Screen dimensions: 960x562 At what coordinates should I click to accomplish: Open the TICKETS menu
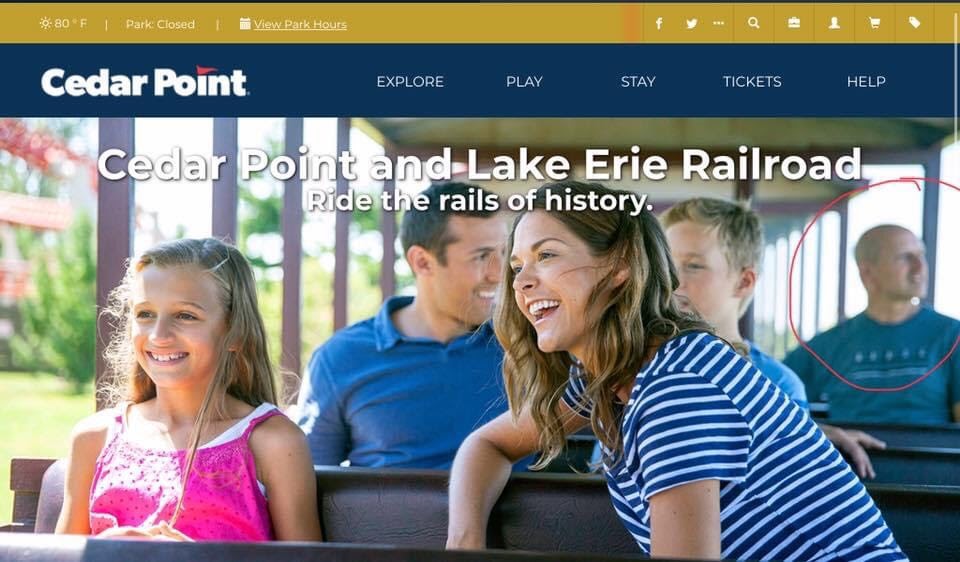click(752, 81)
